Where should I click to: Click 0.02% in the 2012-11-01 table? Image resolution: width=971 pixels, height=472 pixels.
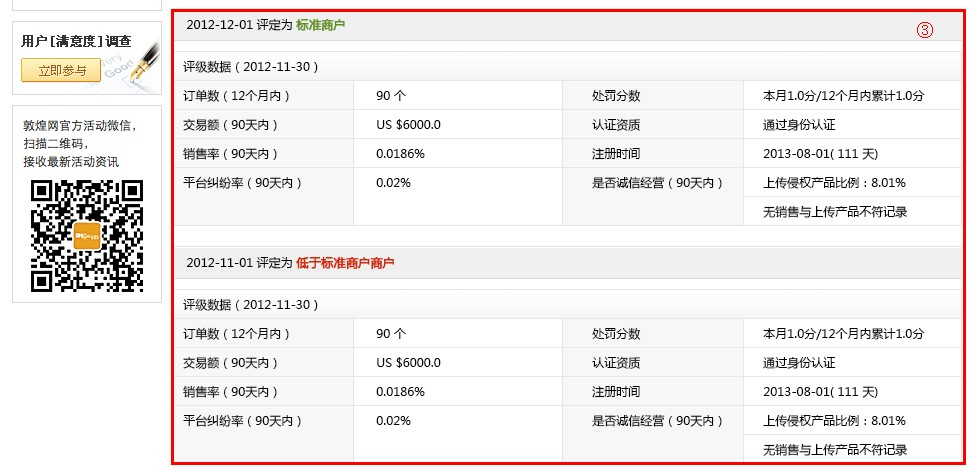pyautogui.click(x=393, y=421)
